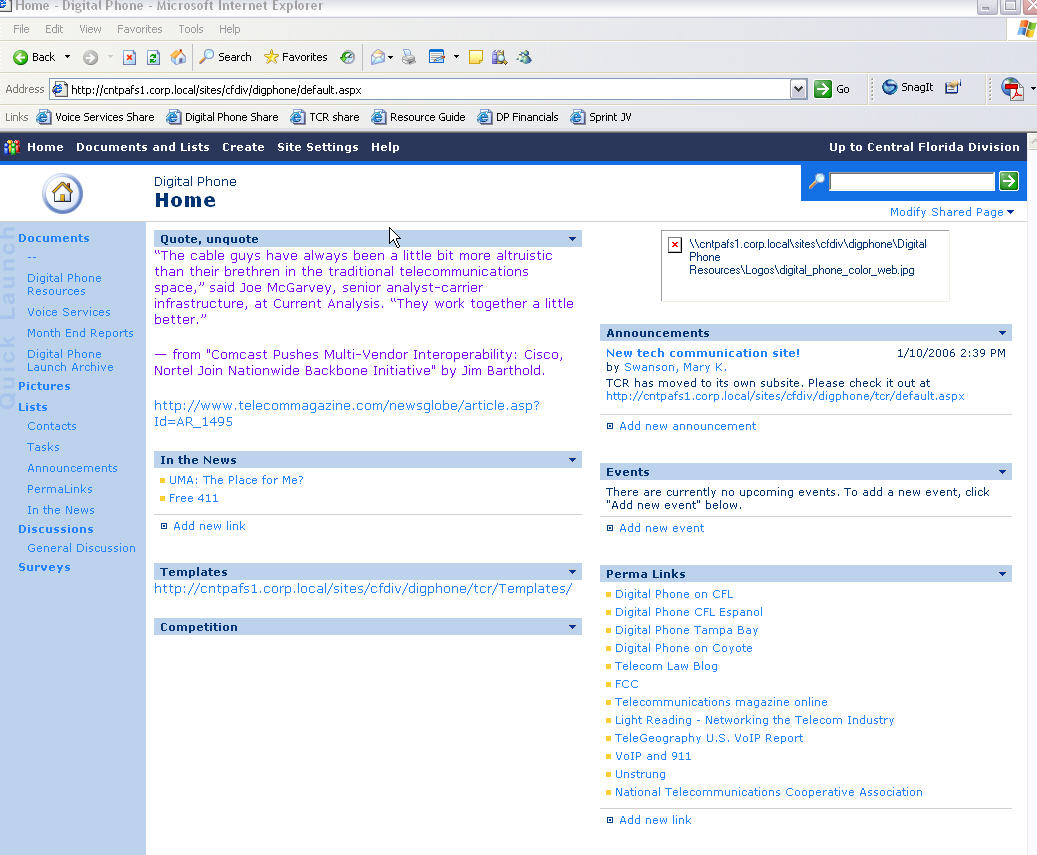Image resolution: width=1037 pixels, height=855 pixels.
Task: Open the Search magnifier toolbar button
Action: click(226, 58)
